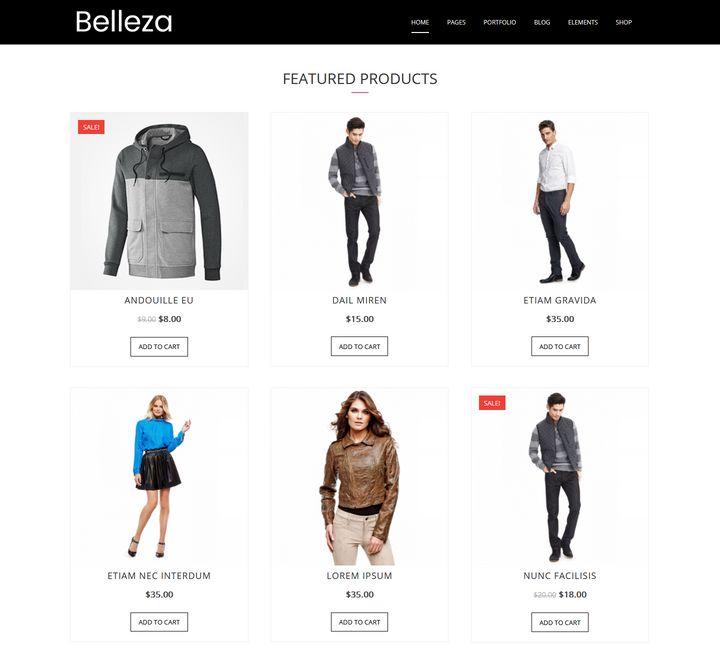Open the Pages menu
The height and width of the screenshot is (655, 720).
tap(456, 22)
